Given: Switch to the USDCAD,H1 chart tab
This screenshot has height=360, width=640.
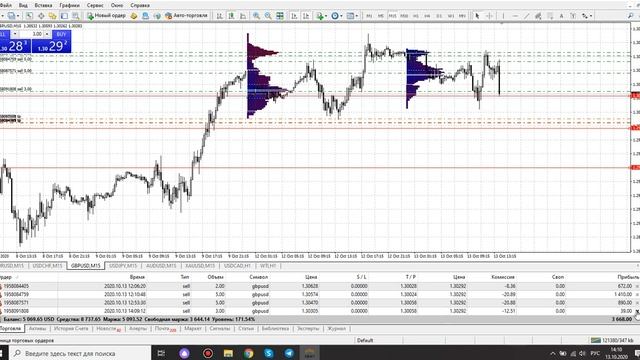Looking at the screenshot, I should pyautogui.click(x=237, y=266).
